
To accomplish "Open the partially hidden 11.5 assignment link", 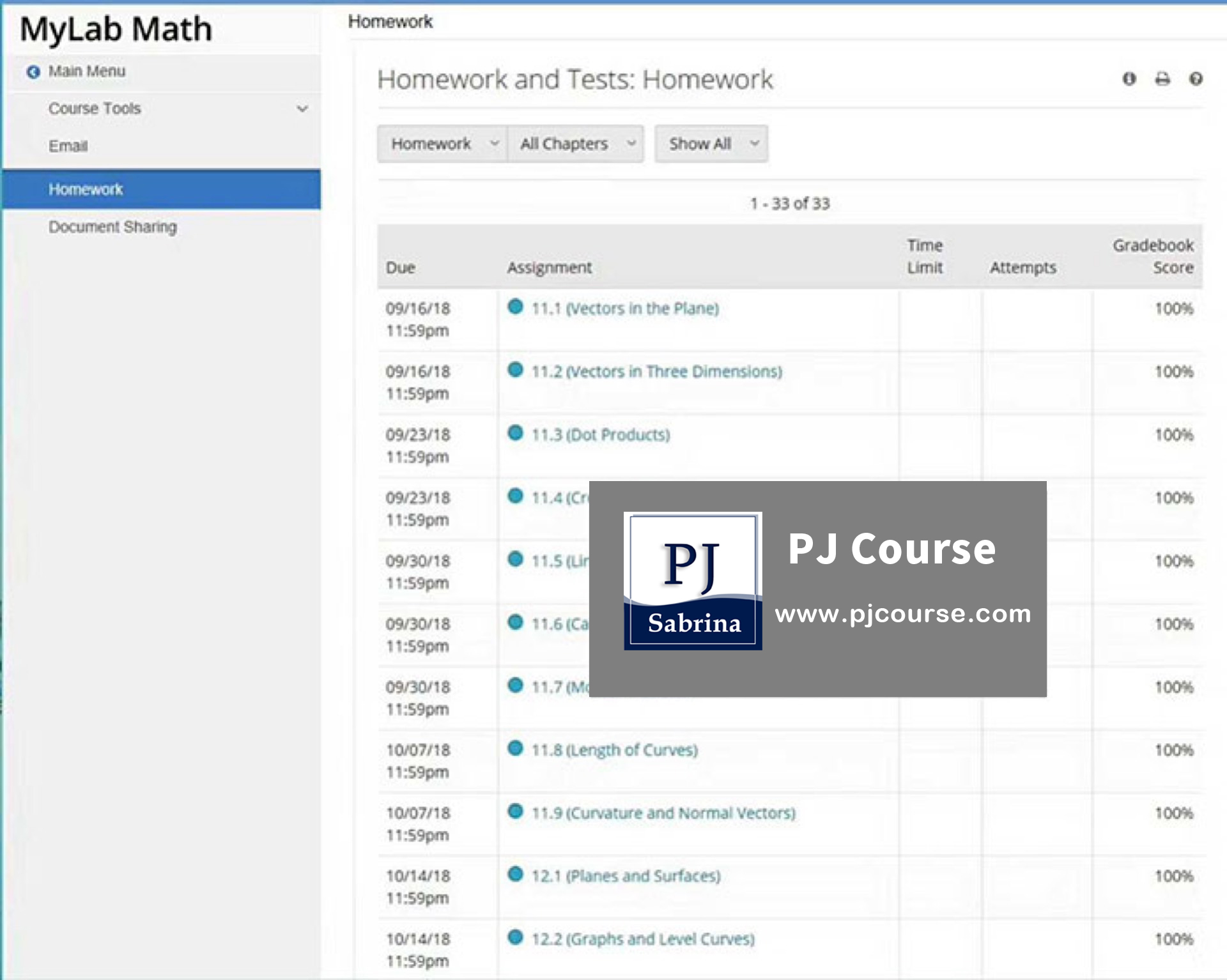I will click(x=560, y=561).
